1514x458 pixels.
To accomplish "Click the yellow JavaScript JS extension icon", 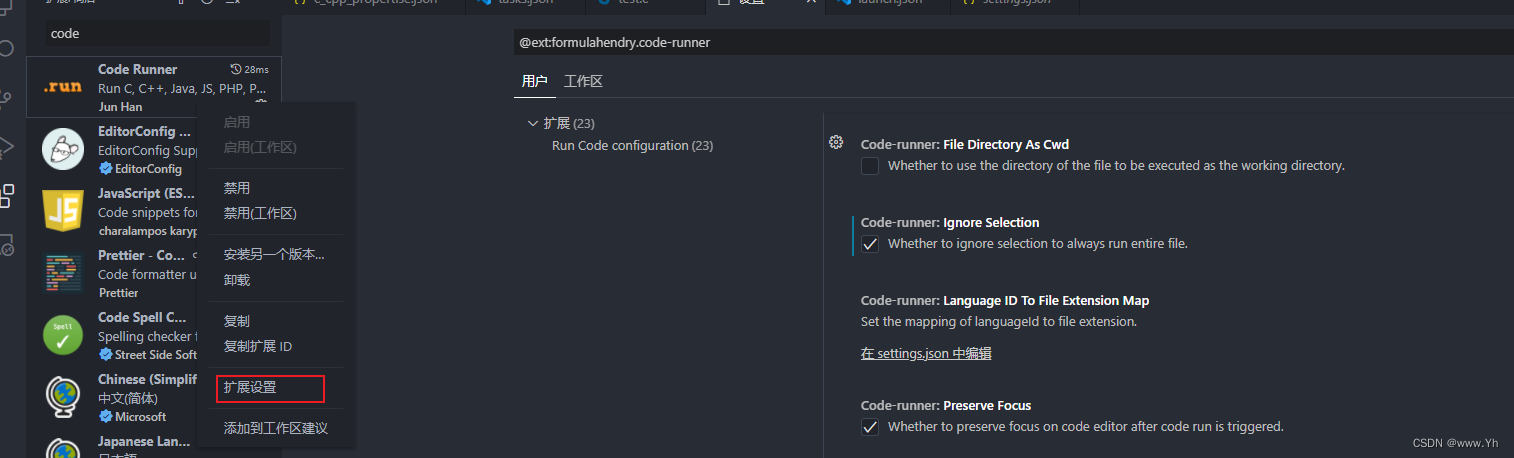I will [x=63, y=211].
